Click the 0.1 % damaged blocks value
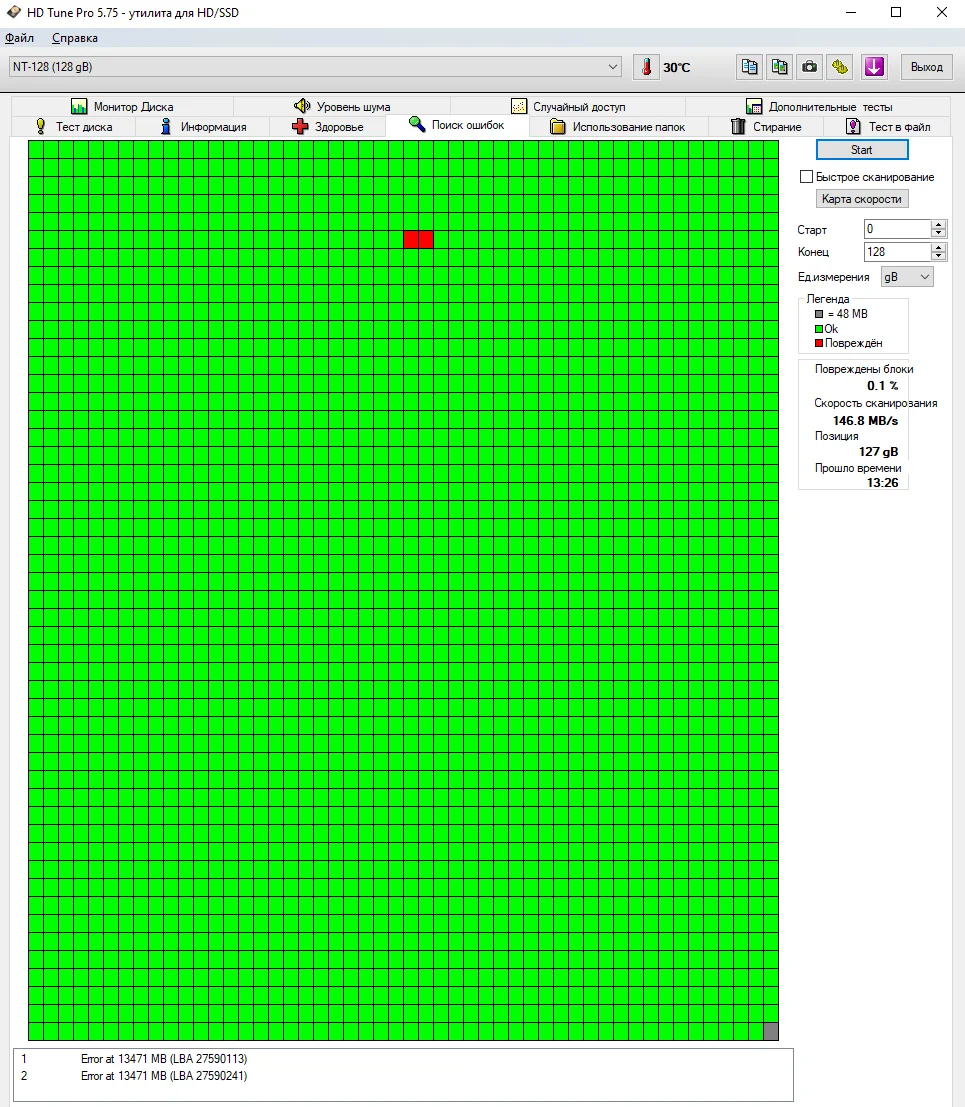 [882, 385]
